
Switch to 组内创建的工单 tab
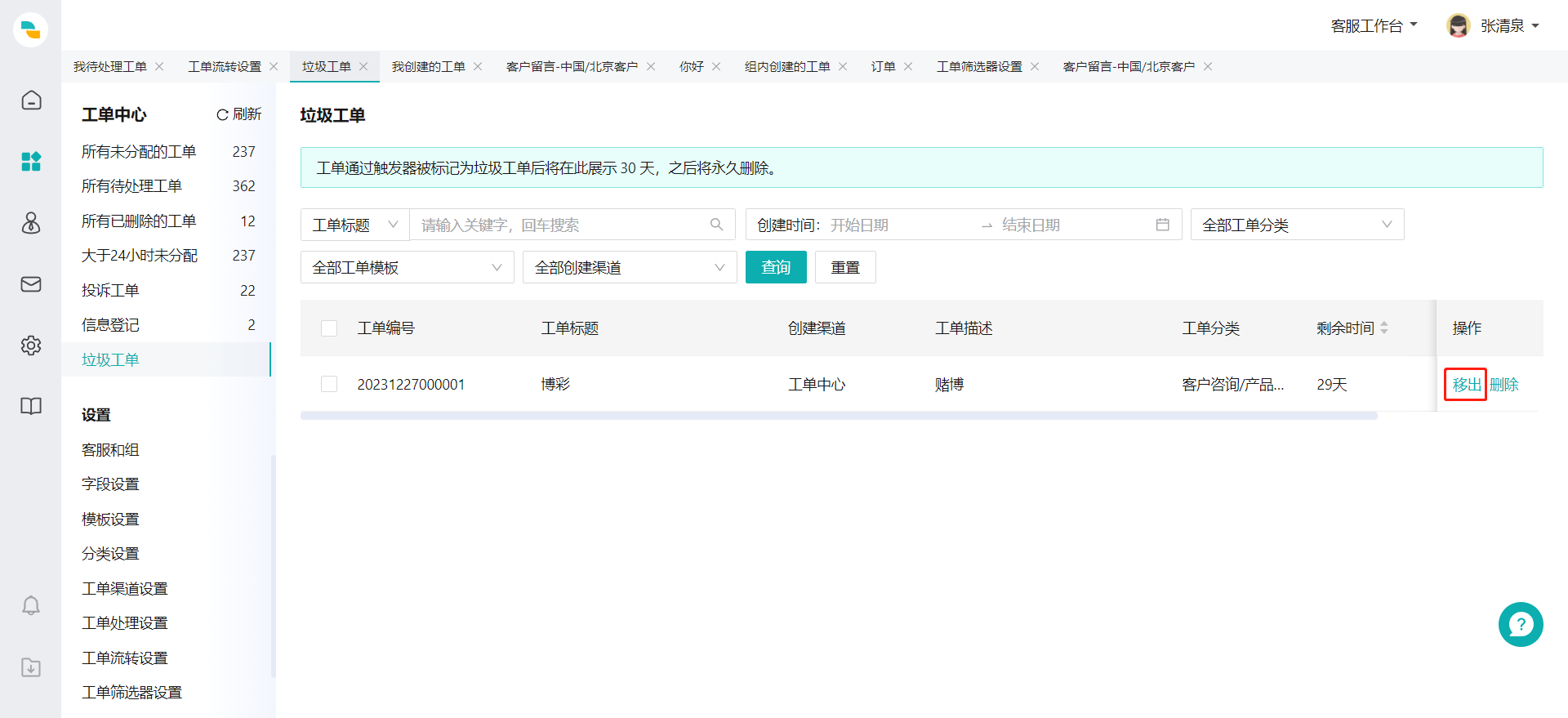[x=787, y=67]
